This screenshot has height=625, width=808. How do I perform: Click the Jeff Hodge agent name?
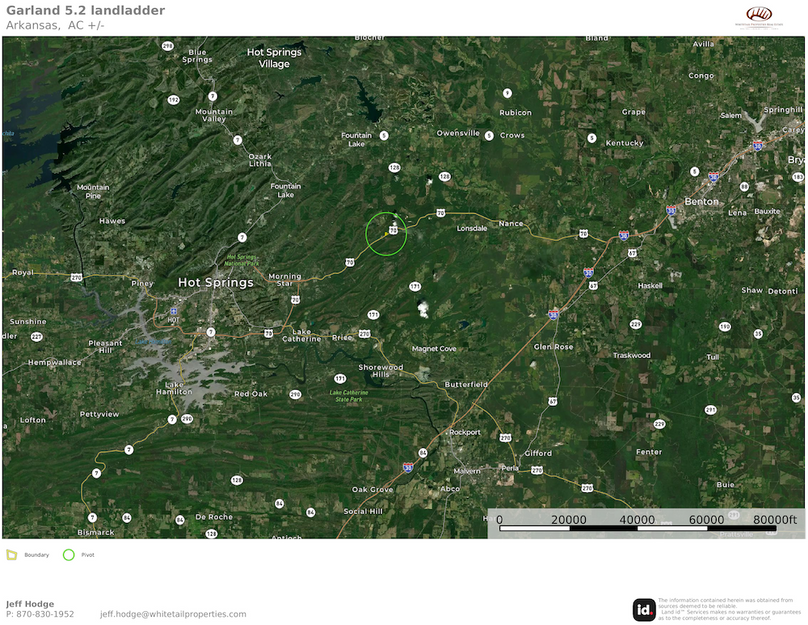click(30, 604)
